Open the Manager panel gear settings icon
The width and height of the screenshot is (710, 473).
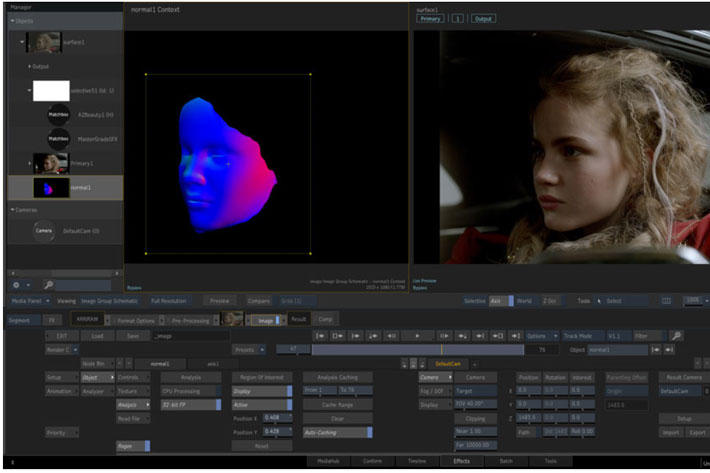point(16,285)
